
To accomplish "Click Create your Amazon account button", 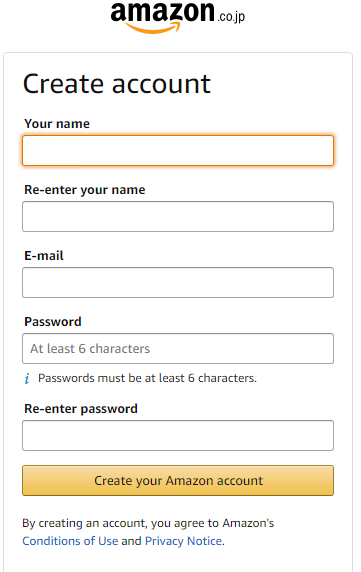I will click(x=178, y=480).
